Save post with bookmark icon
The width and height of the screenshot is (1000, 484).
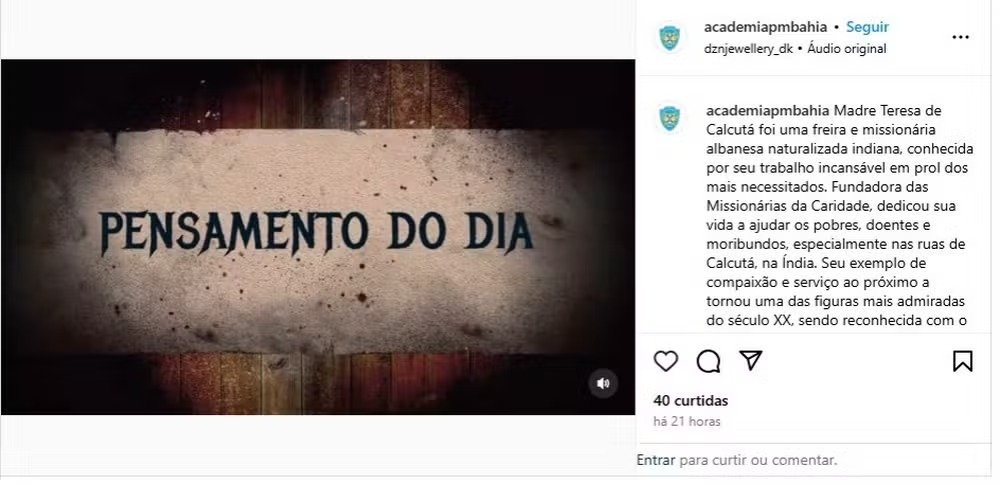pyautogui.click(x=962, y=362)
